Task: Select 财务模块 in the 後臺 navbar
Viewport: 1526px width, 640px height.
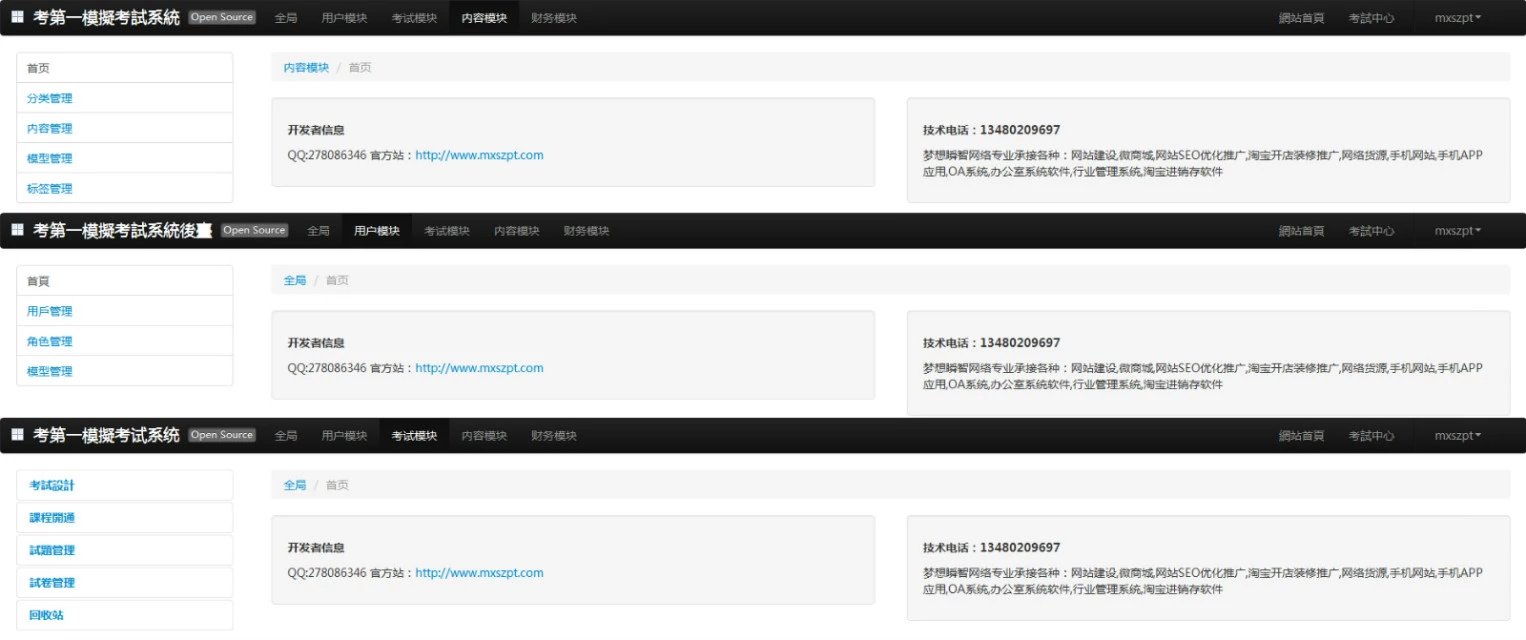Action: click(x=586, y=231)
